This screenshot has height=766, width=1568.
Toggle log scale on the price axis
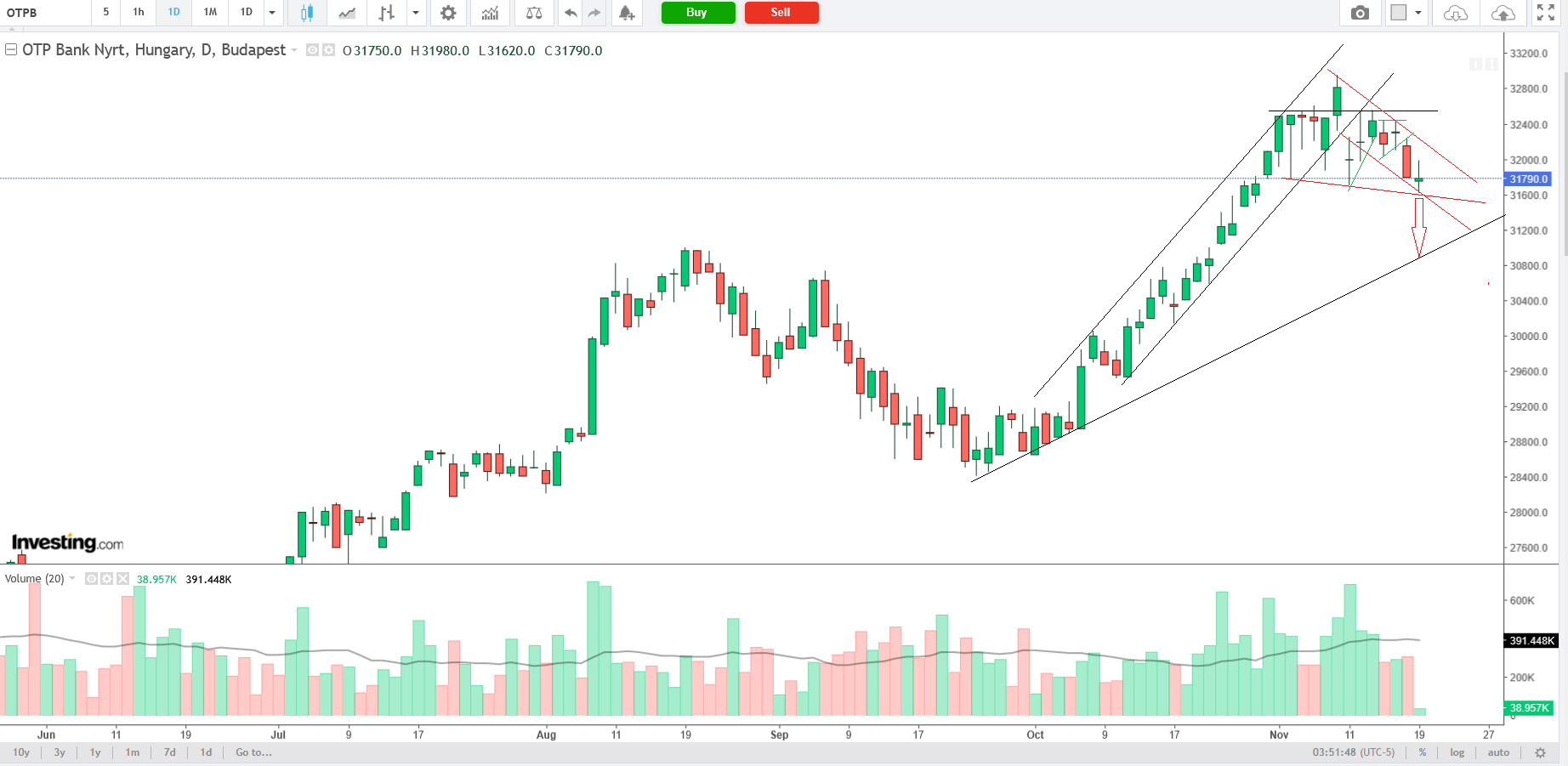(1457, 752)
